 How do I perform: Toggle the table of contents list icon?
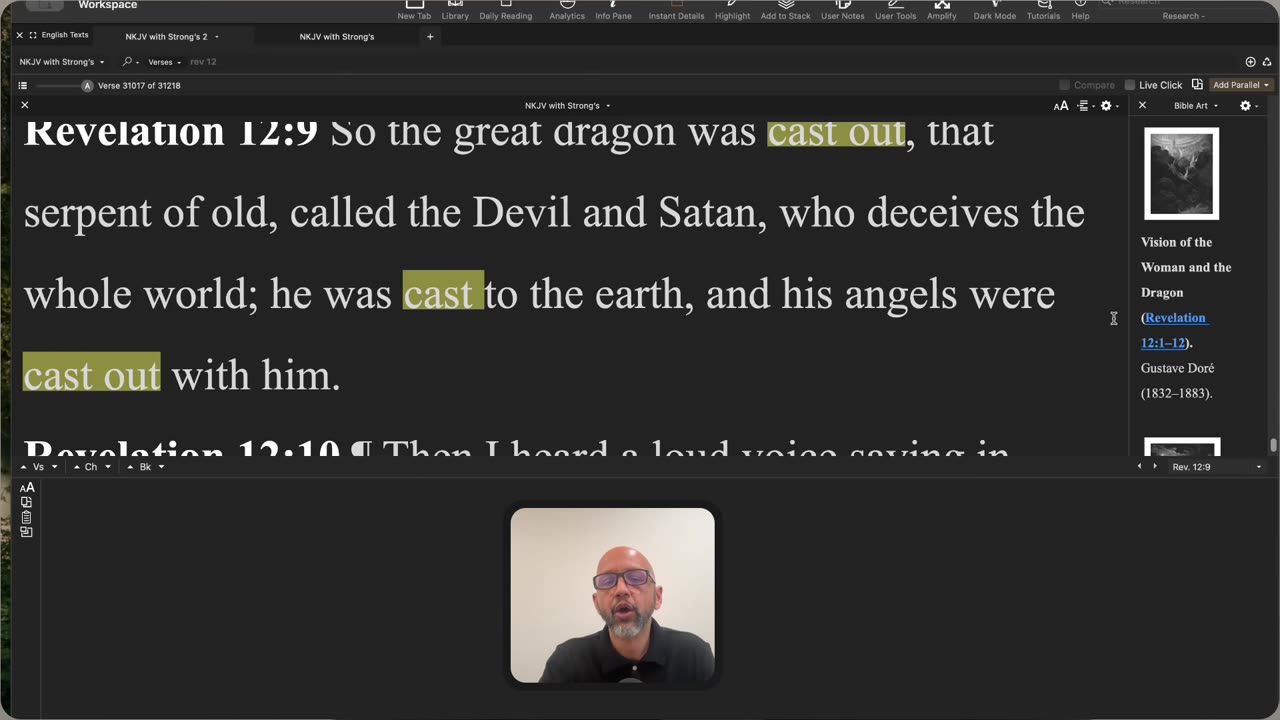point(23,86)
